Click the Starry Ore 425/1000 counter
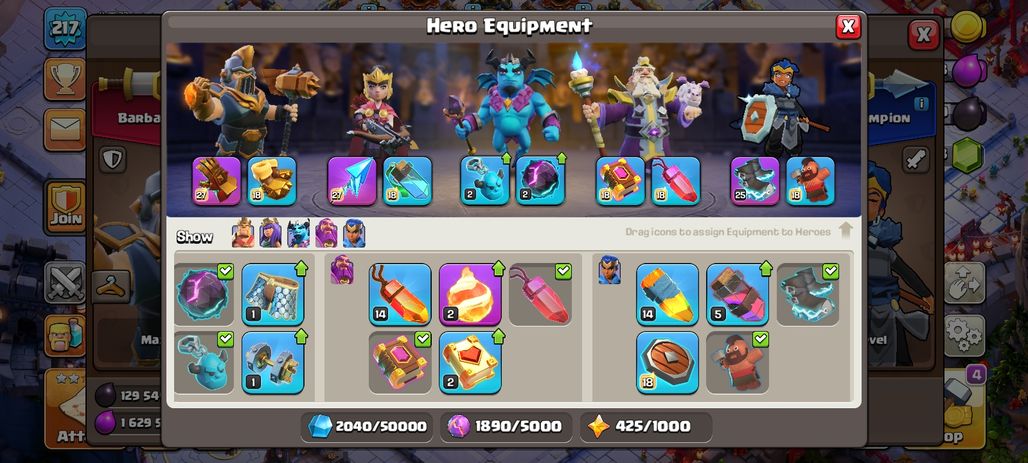 coord(646,426)
